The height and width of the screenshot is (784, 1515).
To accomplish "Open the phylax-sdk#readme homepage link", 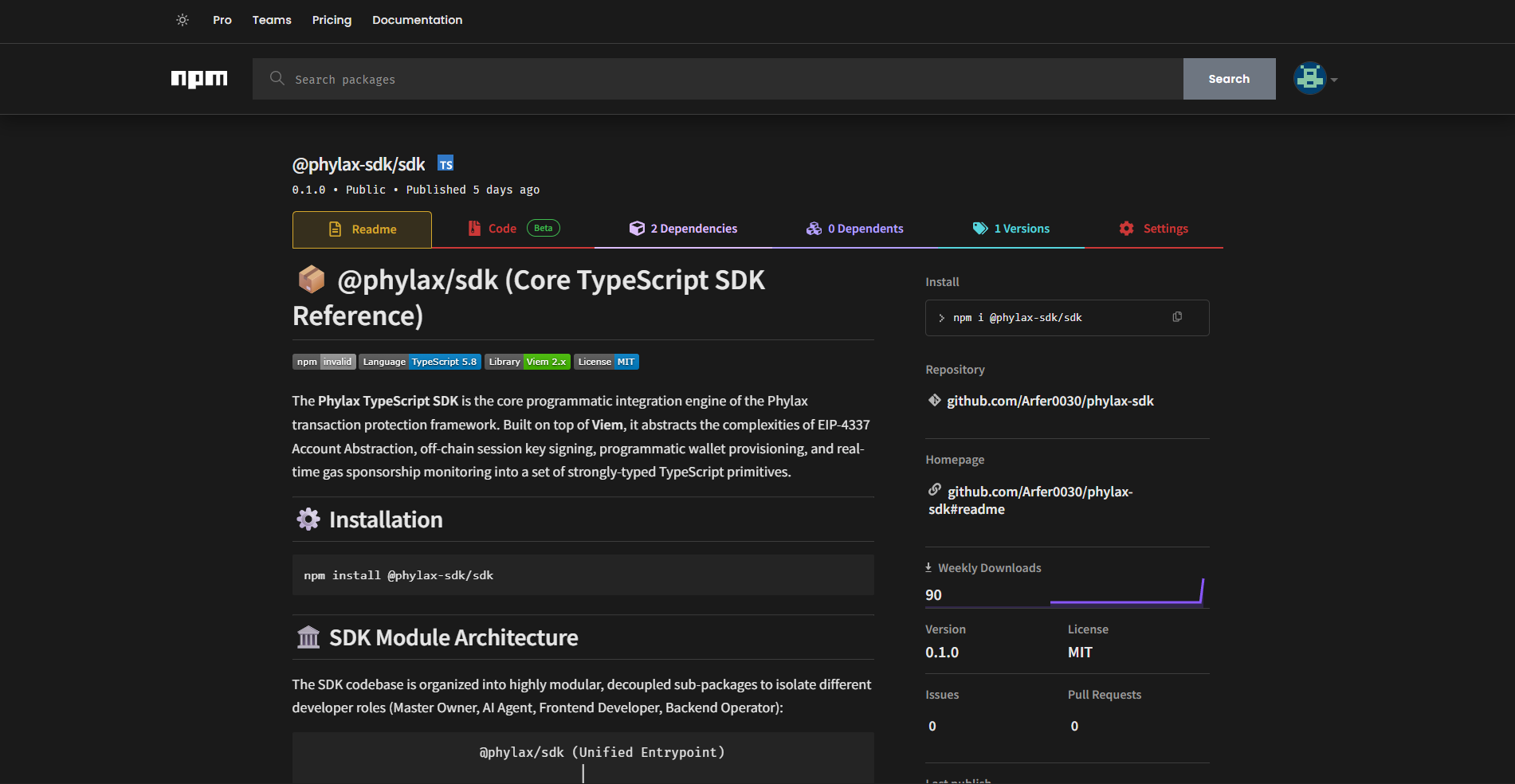I will 1030,500.
